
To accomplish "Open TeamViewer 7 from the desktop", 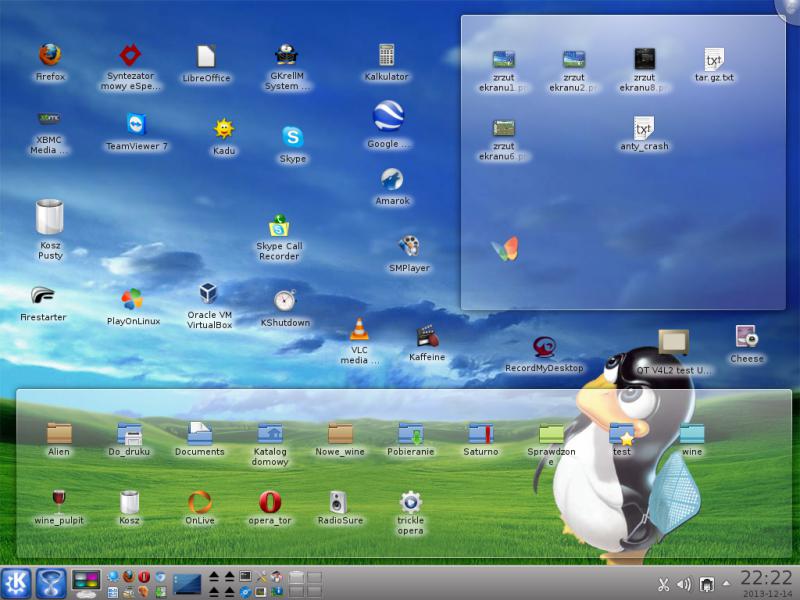I will pyautogui.click(x=136, y=124).
